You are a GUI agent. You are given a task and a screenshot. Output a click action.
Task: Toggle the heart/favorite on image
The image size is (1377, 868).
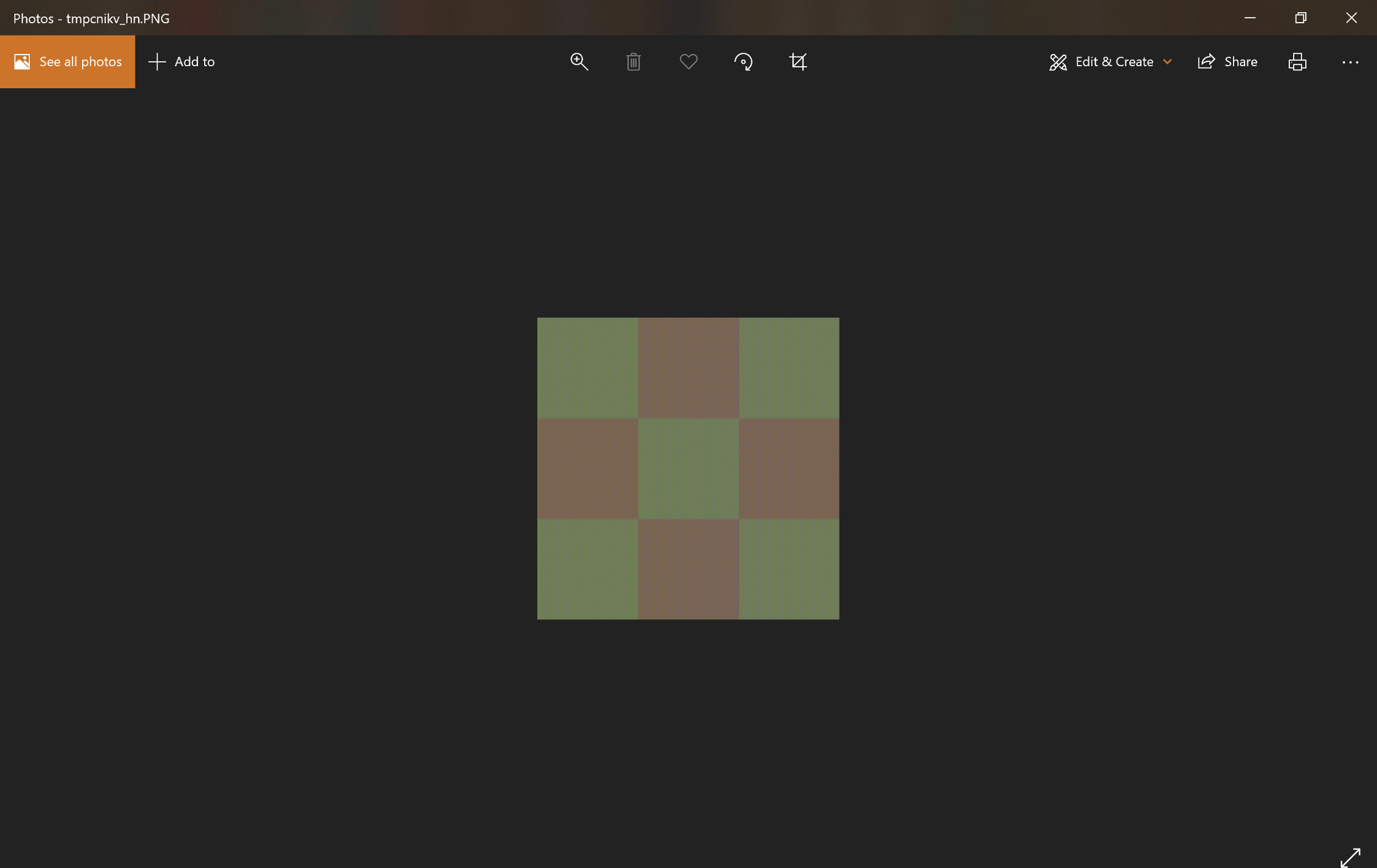(x=688, y=62)
